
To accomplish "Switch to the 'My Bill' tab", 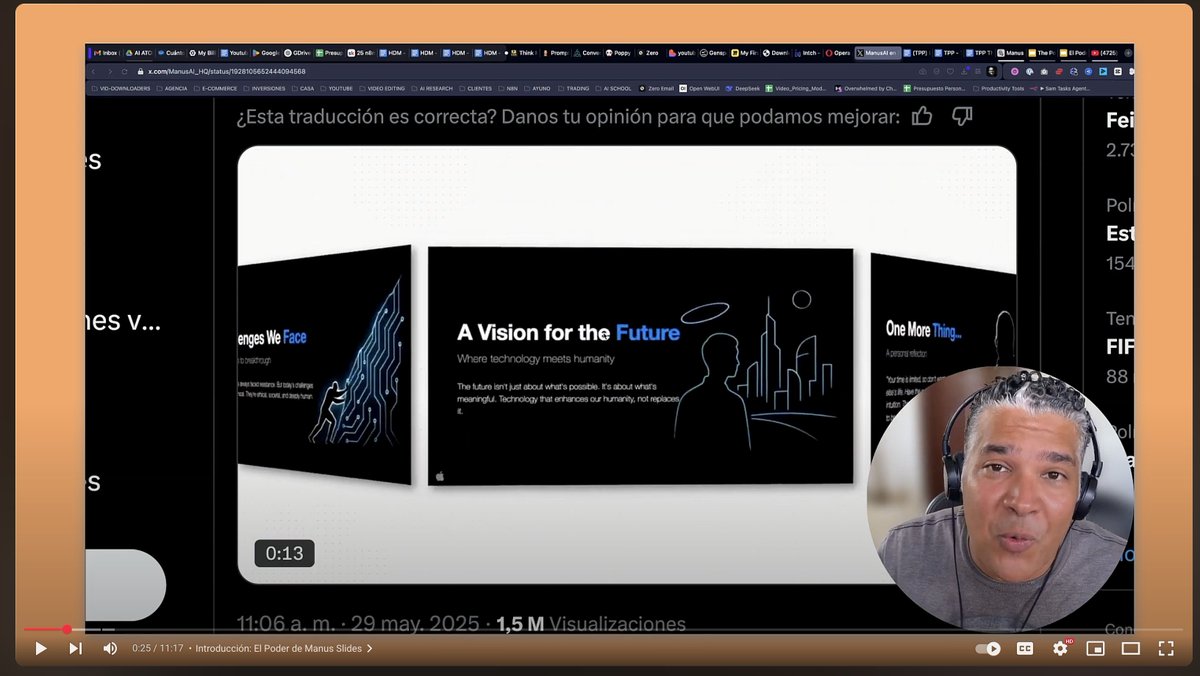I will 204,53.
